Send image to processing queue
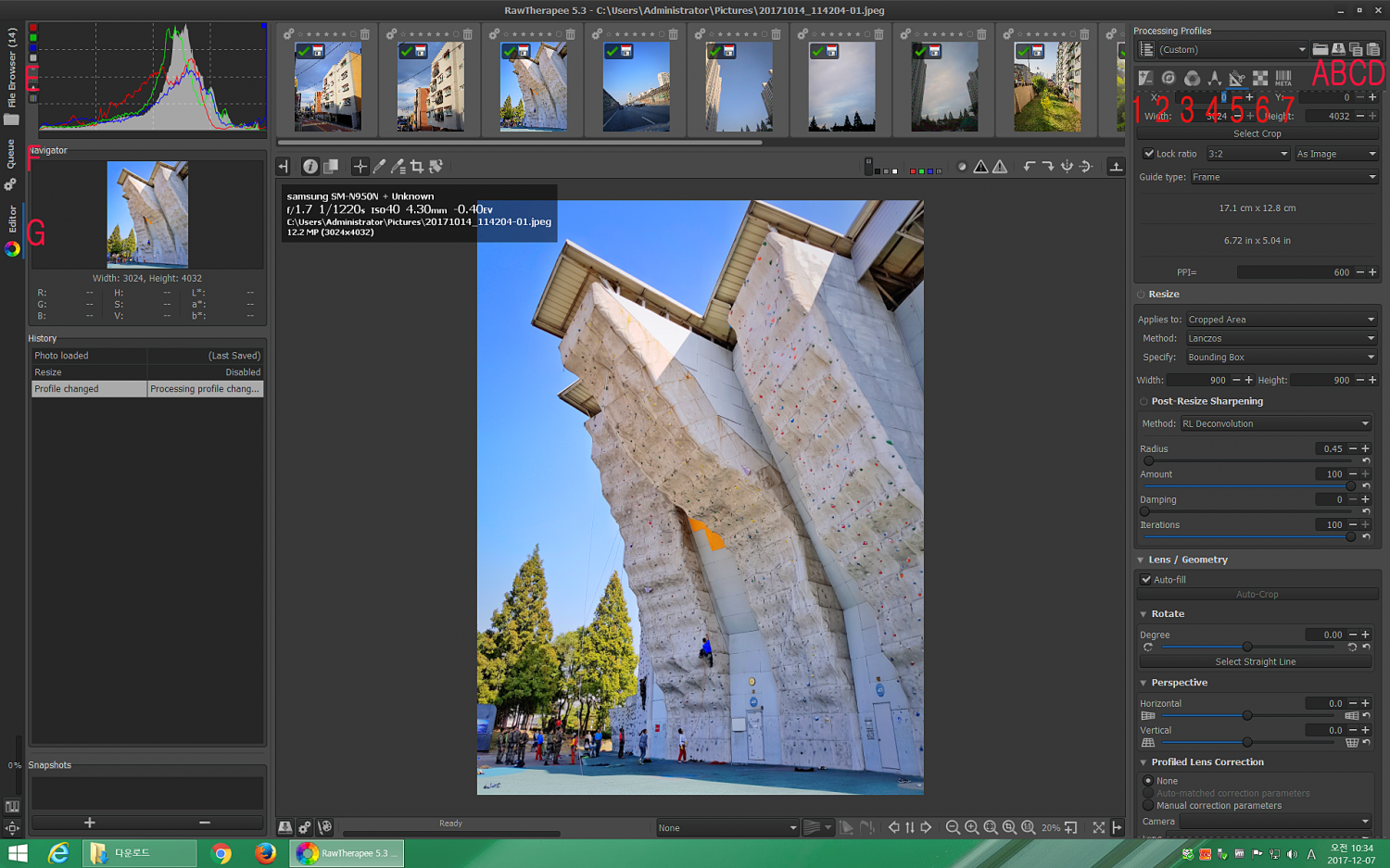Viewport: 1390px width, 868px height. 305,827
